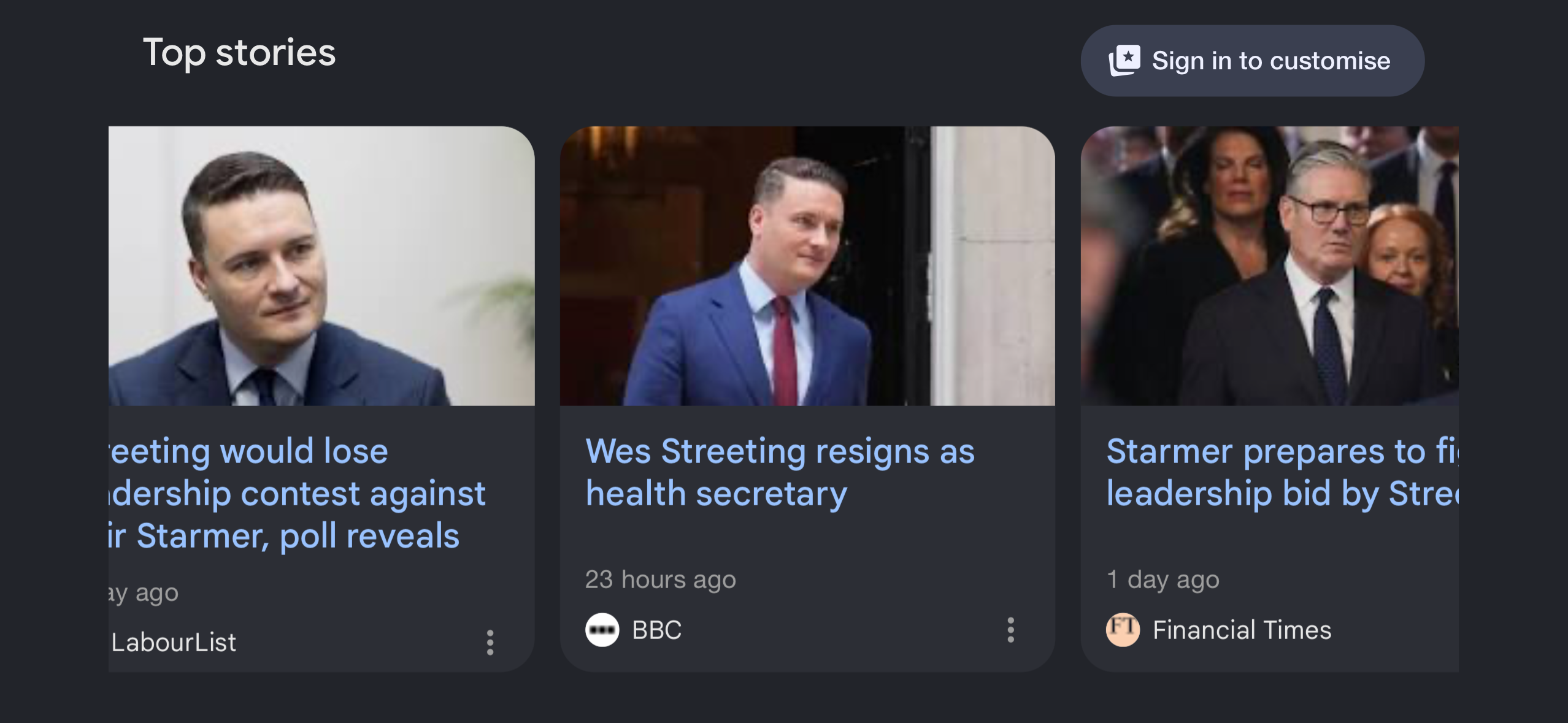The width and height of the screenshot is (1568, 723).
Task: Click the 23 hours ago timestamp
Action: [x=660, y=580]
